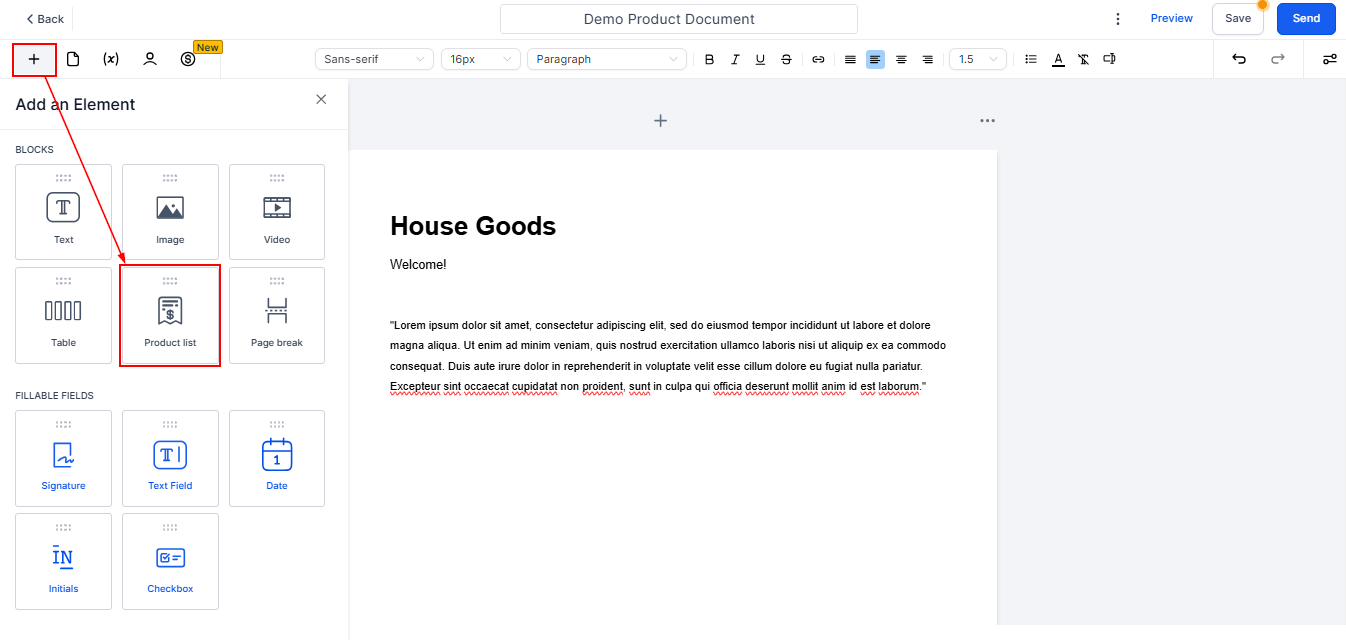Select the Table block
The height and width of the screenshot is (640, 1346).
click(64, 315)
